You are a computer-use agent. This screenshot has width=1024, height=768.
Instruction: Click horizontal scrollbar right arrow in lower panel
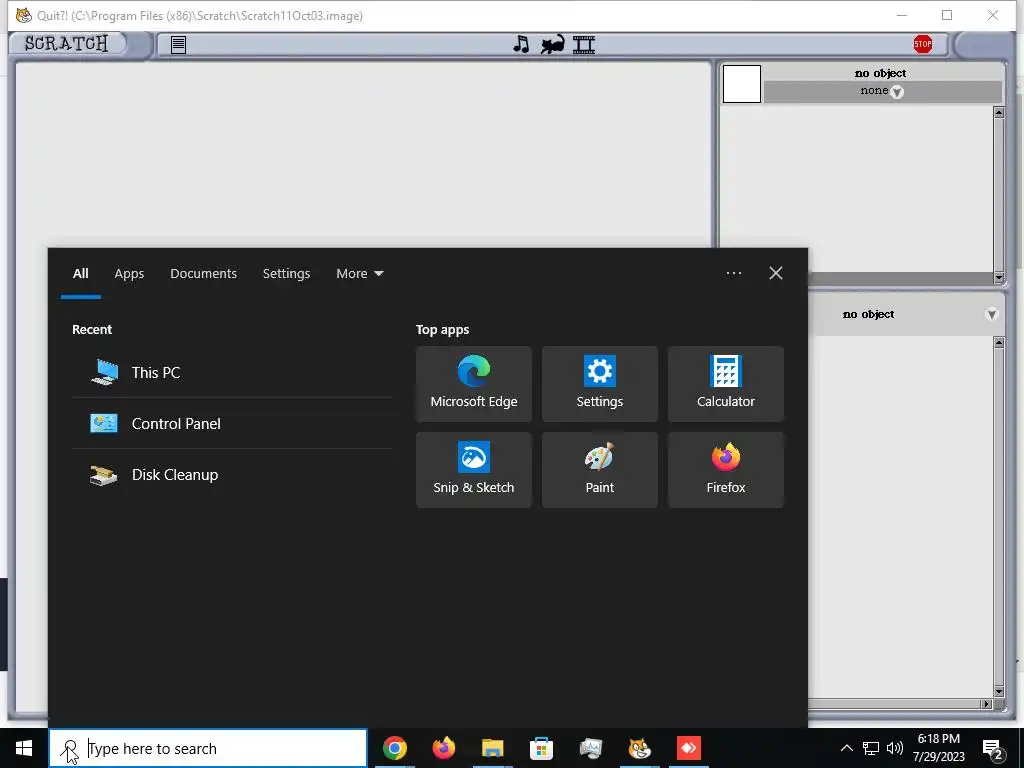point(986,704)
